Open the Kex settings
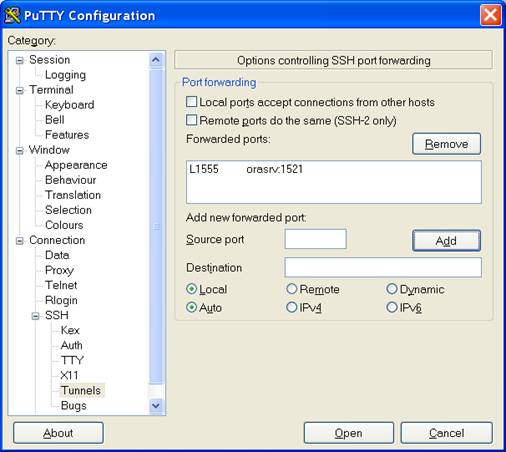Viewport: 506px width, 452px height. pyautogui.click(x=70, y=330)
